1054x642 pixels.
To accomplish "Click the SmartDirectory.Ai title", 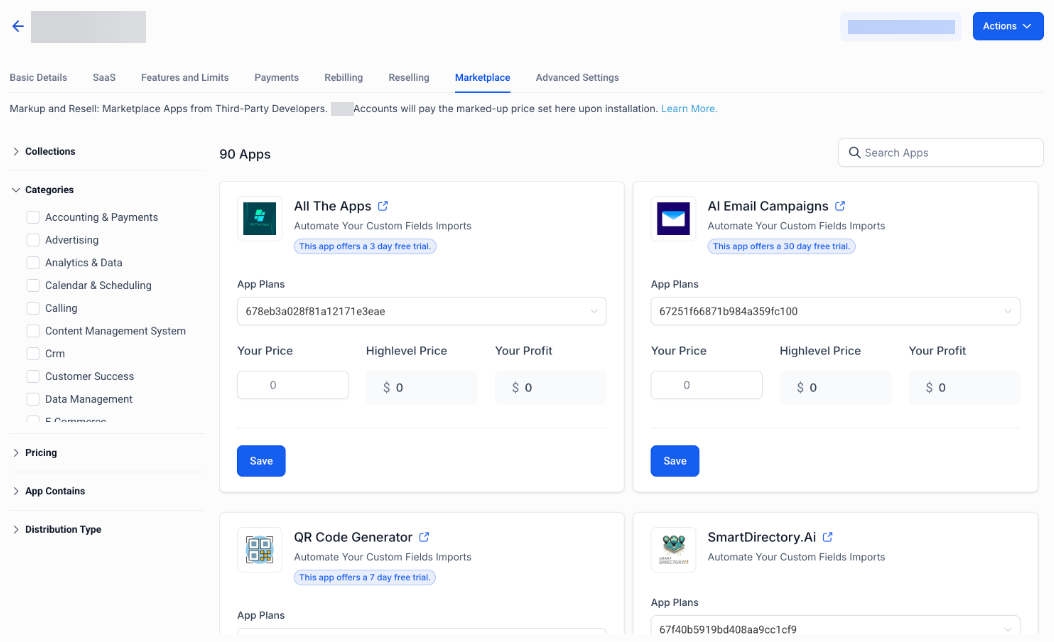I will pos(762,537).
